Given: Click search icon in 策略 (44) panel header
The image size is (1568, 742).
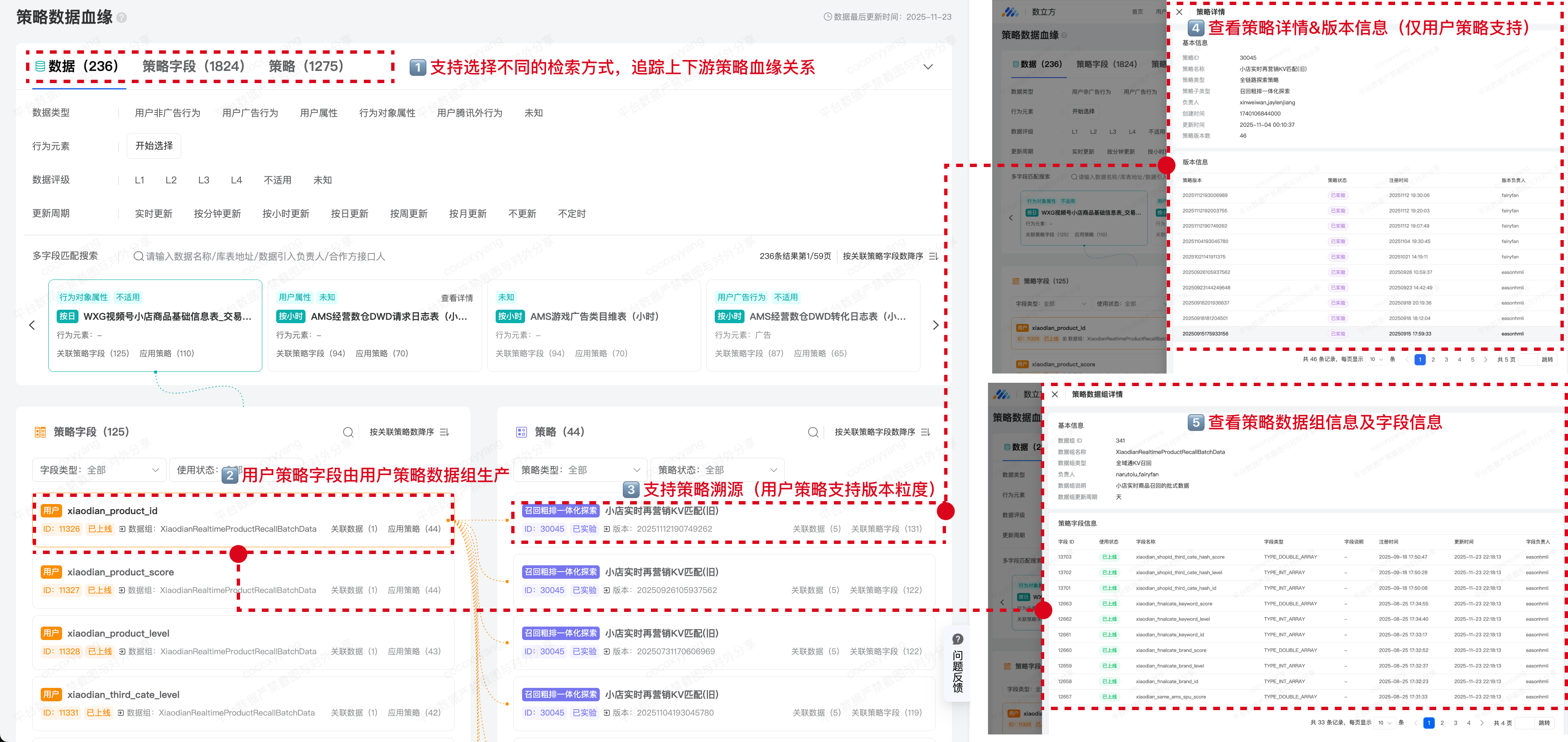Looking at the screenshot, I should pos(813,432).
